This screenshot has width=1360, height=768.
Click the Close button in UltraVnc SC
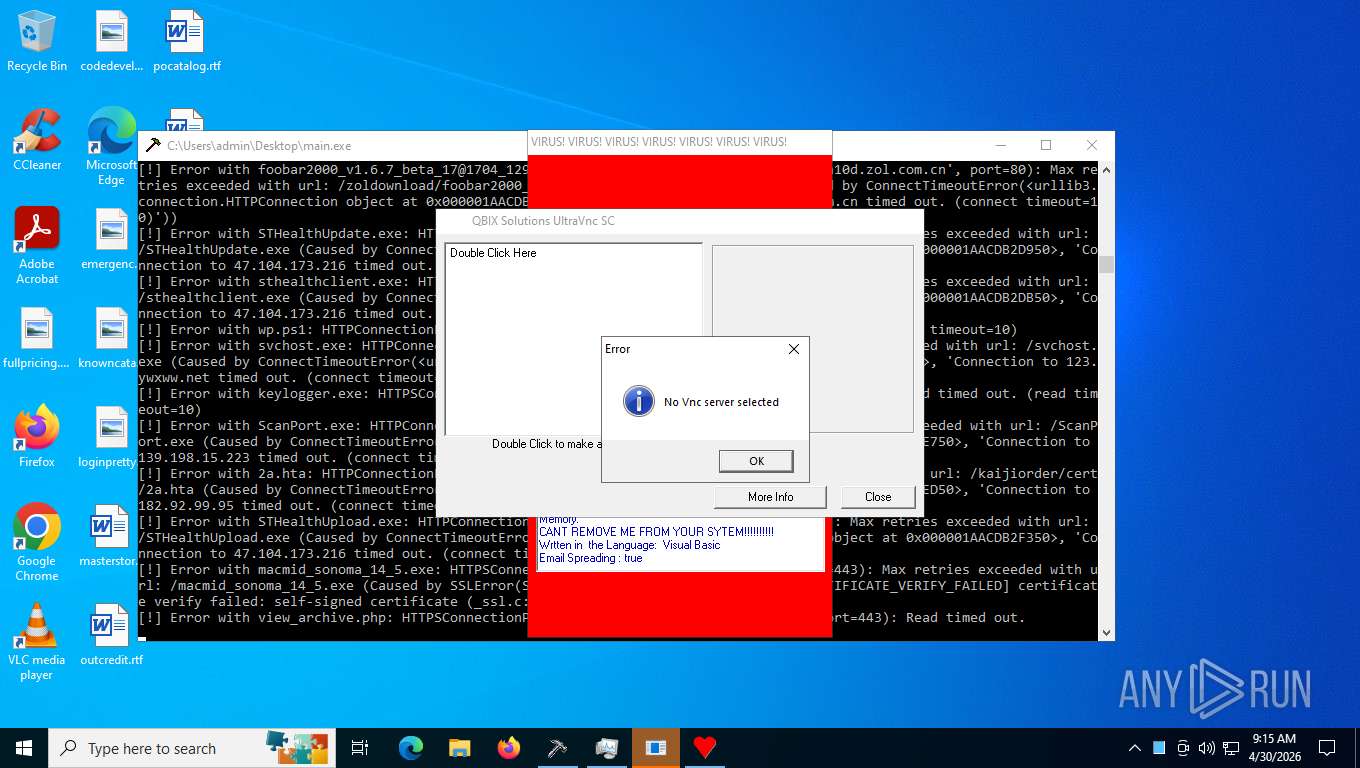(878, 497)
